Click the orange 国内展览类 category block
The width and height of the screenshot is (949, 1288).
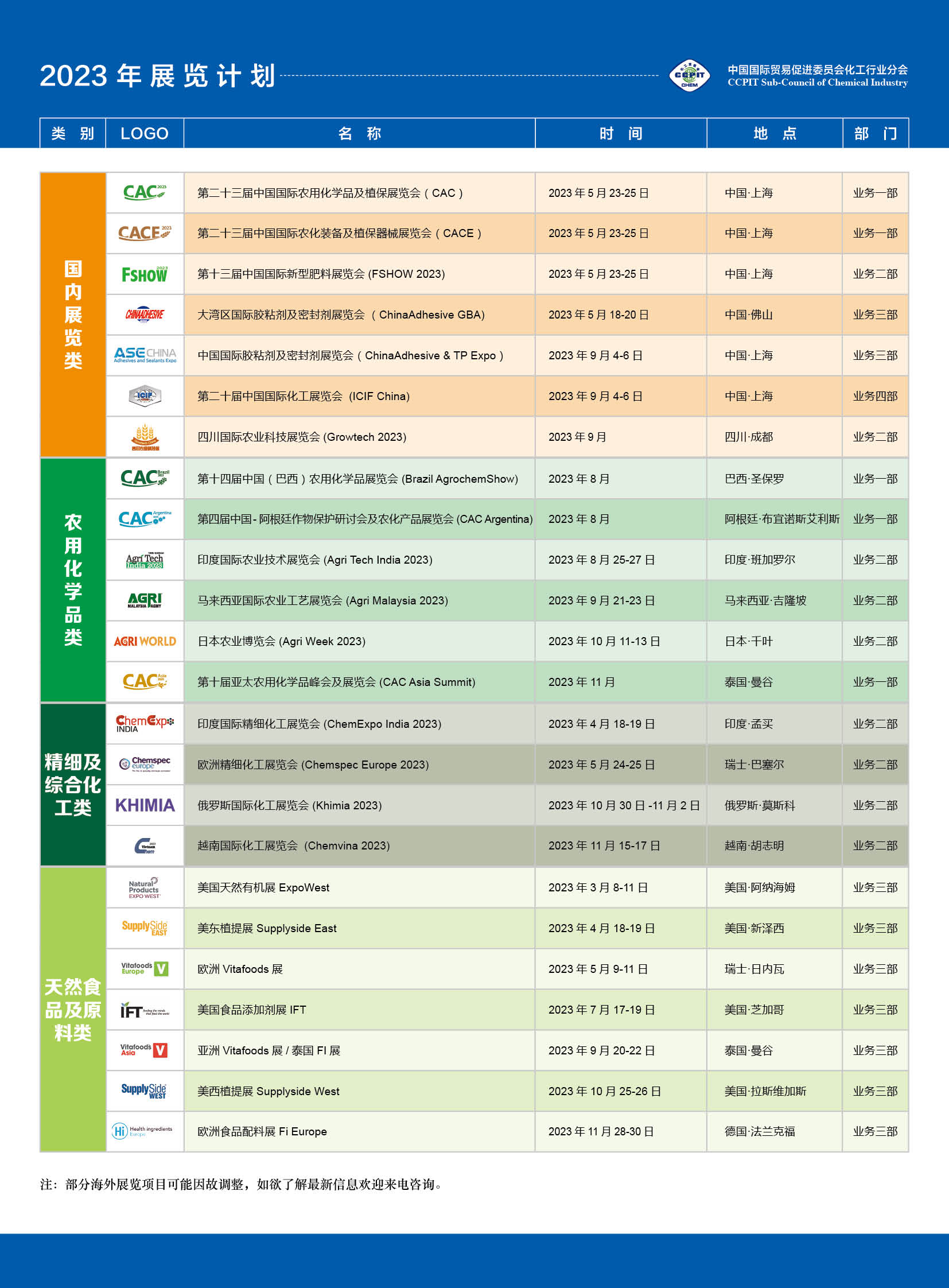(73, 315)
